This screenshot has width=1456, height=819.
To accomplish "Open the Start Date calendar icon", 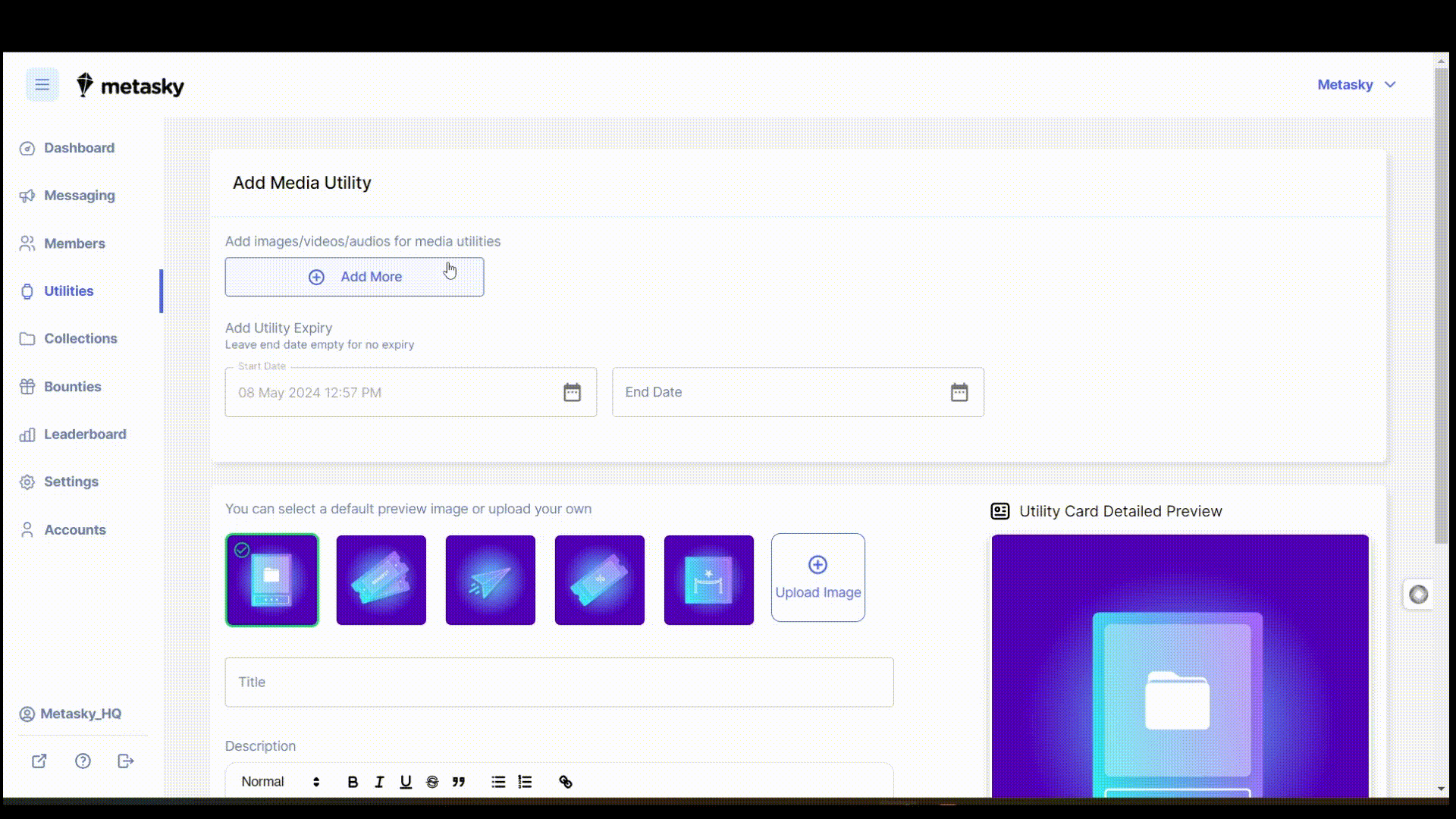I will pyautogui.click(x=572, y=392).
